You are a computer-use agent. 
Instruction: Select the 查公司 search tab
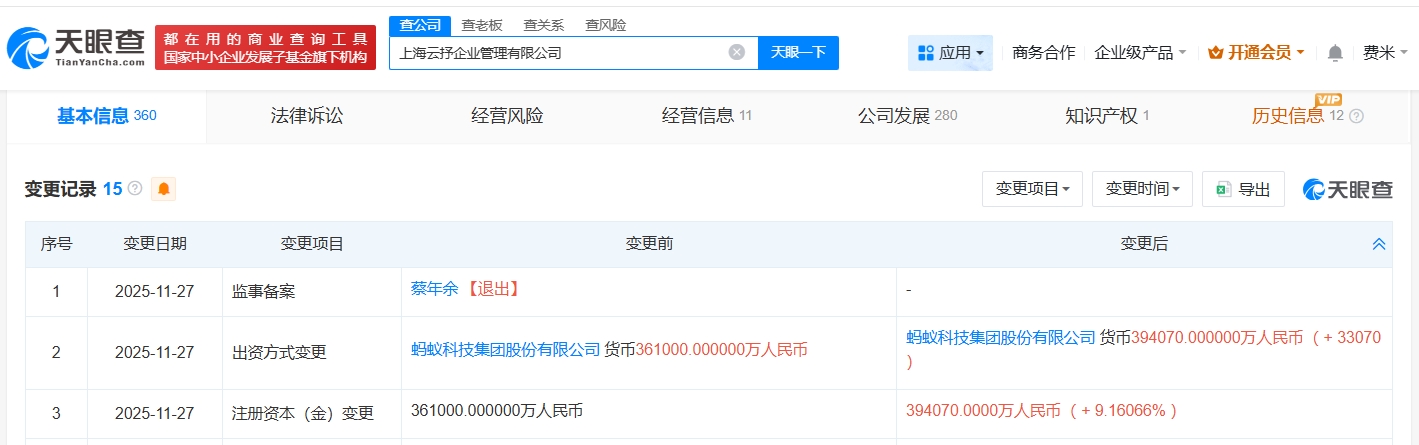[x=420, y=25]
